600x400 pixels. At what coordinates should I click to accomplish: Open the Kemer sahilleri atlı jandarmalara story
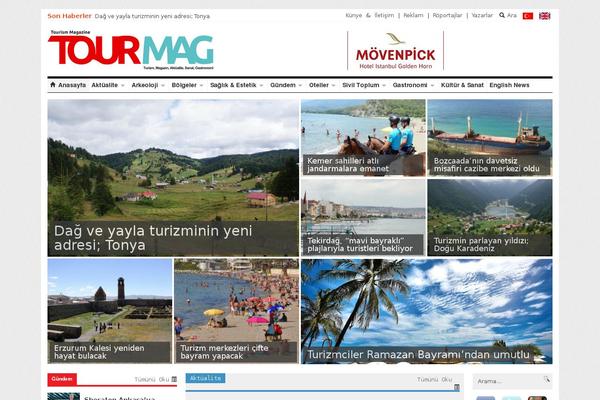pos(363,138)
